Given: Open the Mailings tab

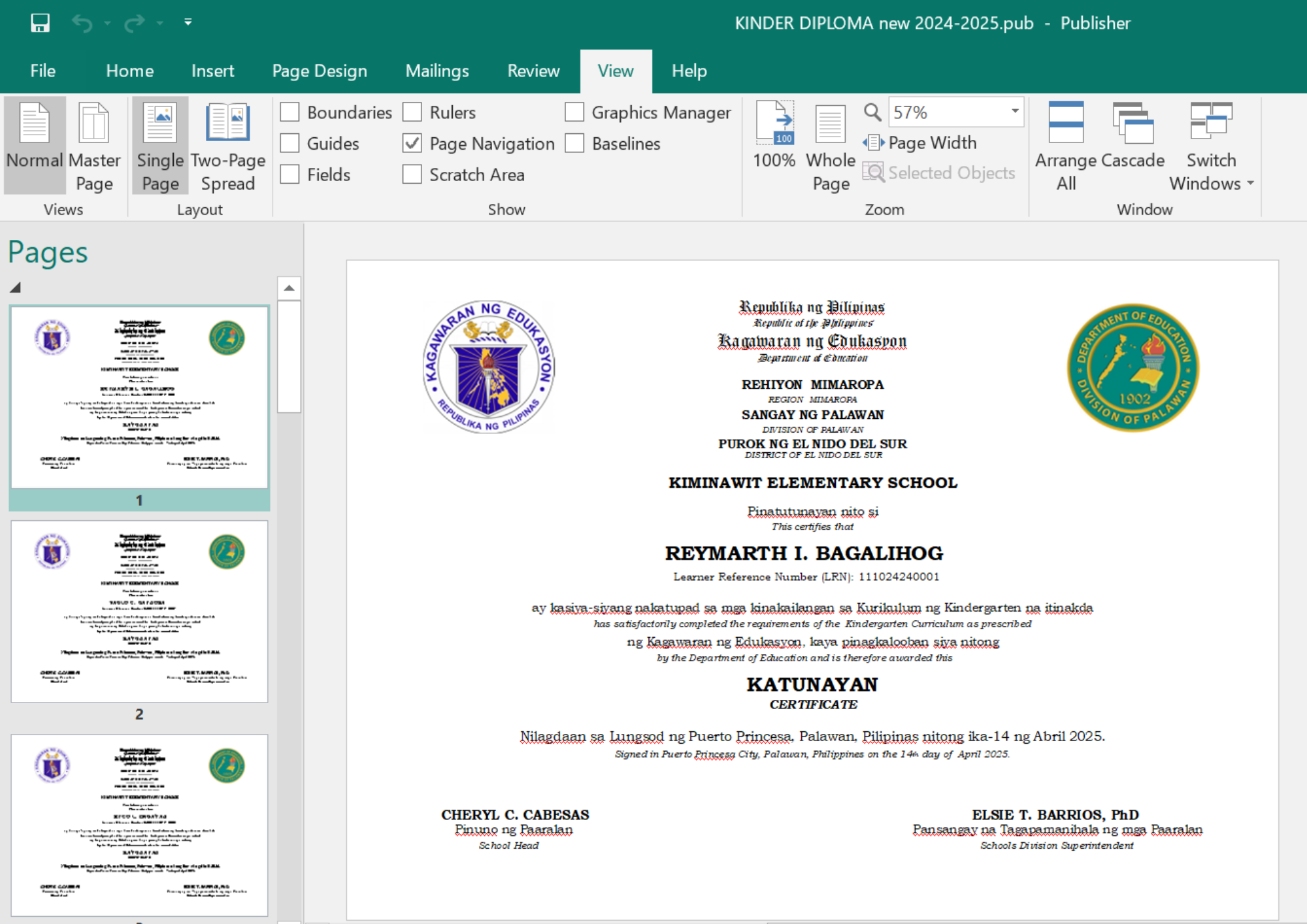Looking at the screenshot, I should (437, 71).
